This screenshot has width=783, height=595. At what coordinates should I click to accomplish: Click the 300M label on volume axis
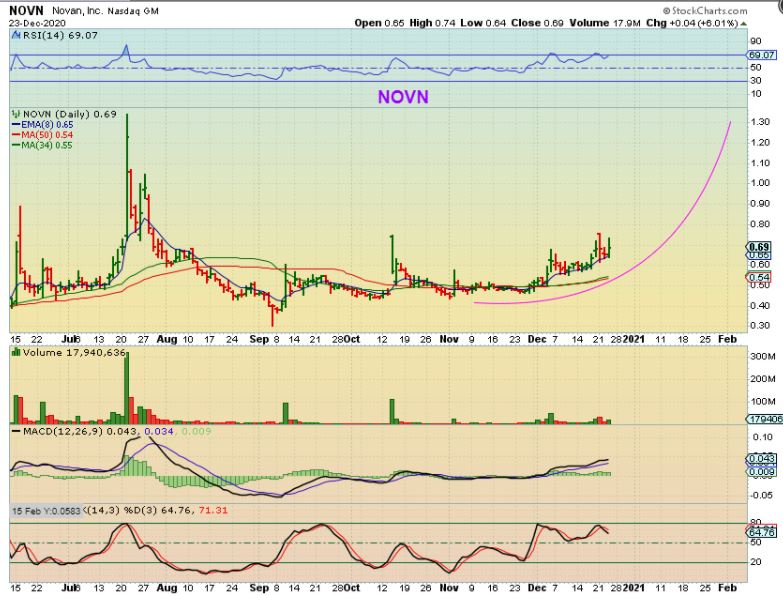(763, 356)
